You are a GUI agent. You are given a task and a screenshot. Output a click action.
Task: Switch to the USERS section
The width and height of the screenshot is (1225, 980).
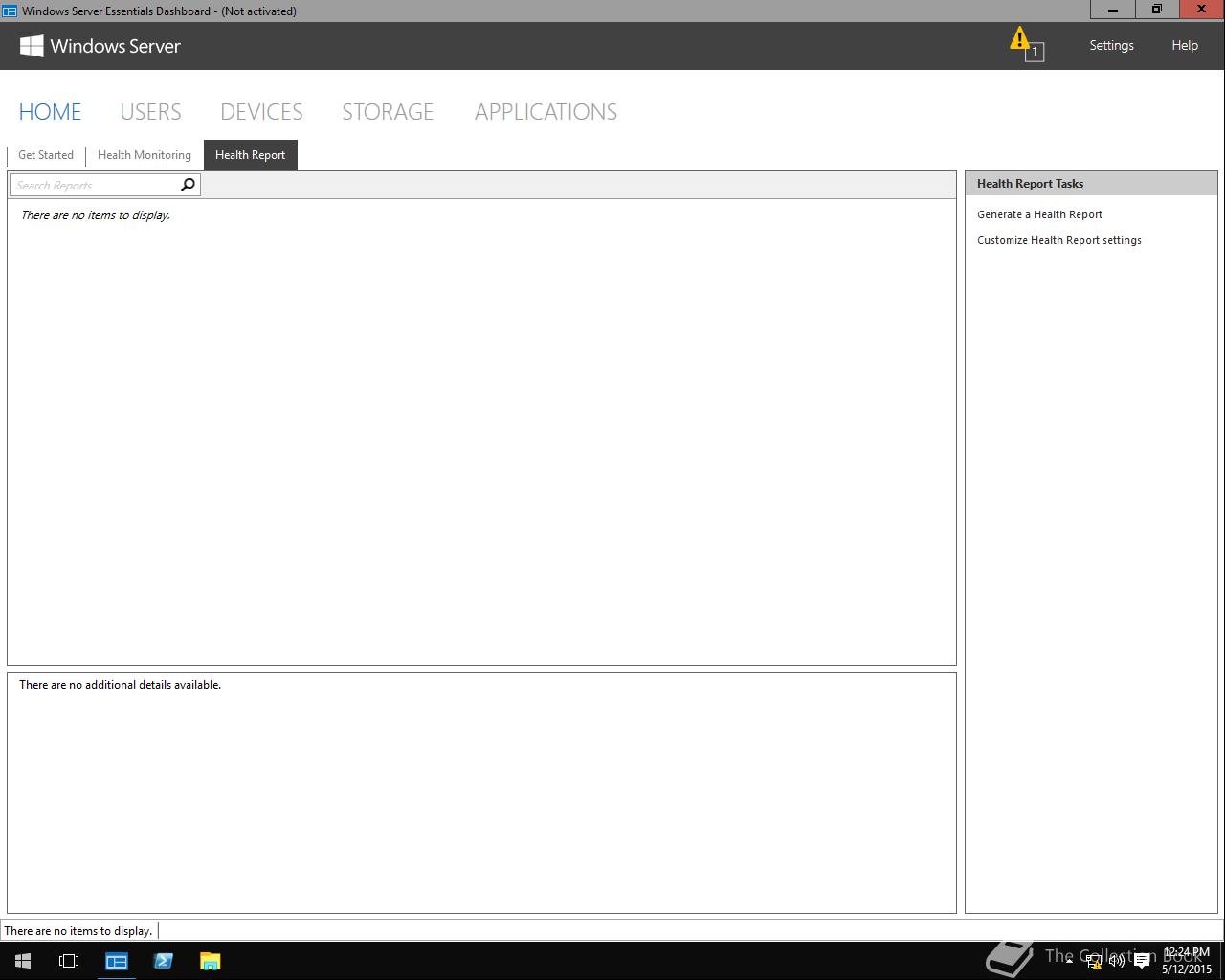150,112
